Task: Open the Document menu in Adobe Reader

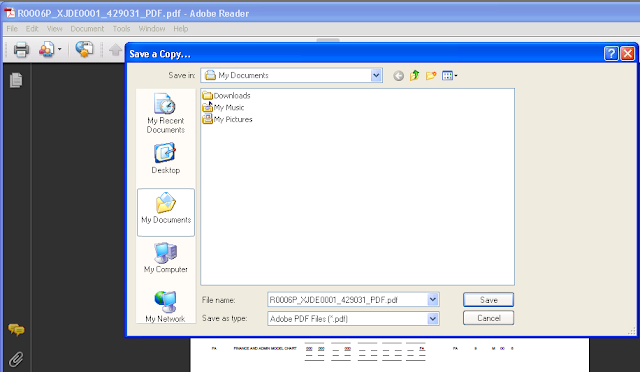Action: coord(87,29)
